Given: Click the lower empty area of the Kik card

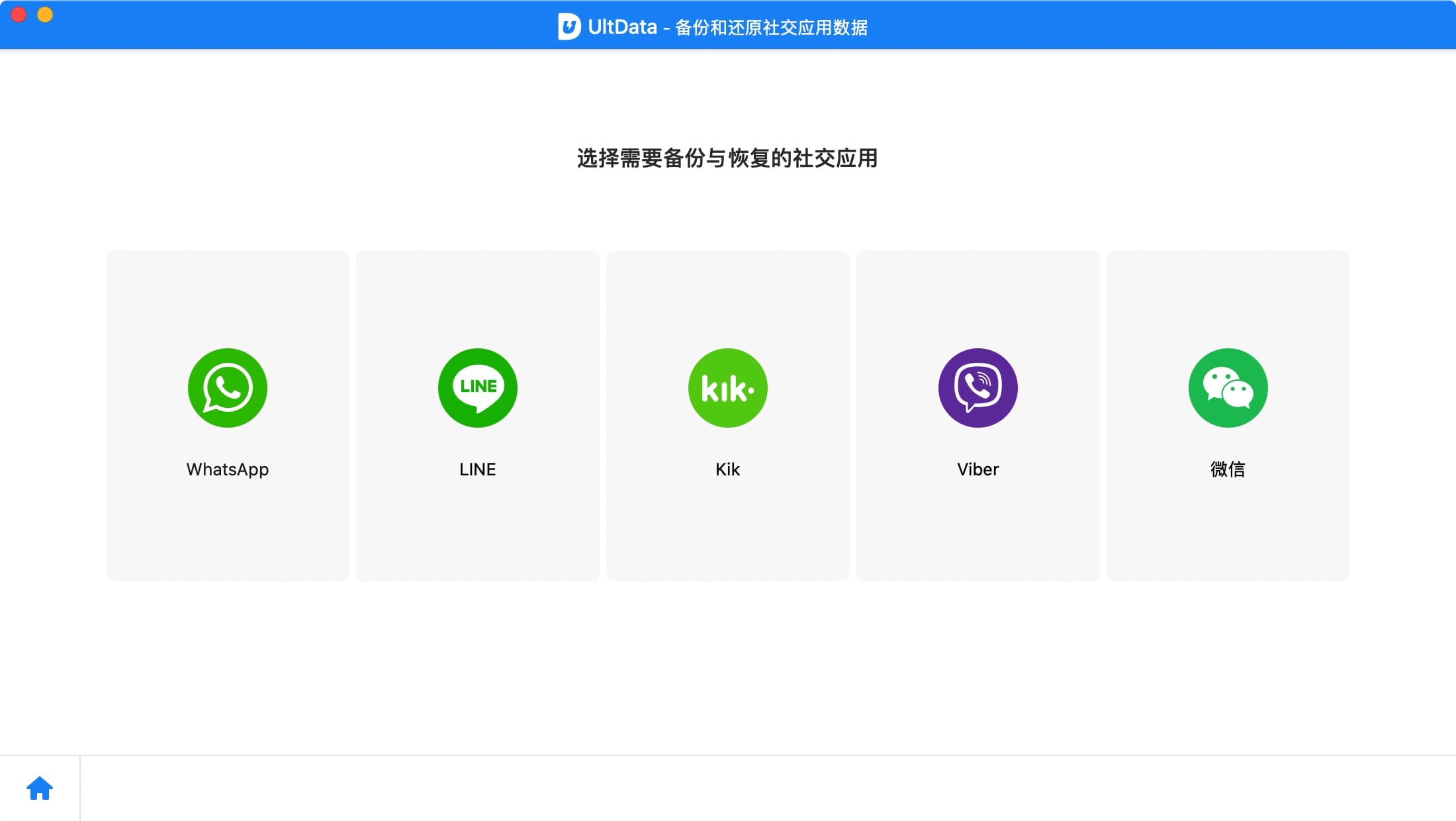Looking at the screenshot, I should (x=727, y=536).
